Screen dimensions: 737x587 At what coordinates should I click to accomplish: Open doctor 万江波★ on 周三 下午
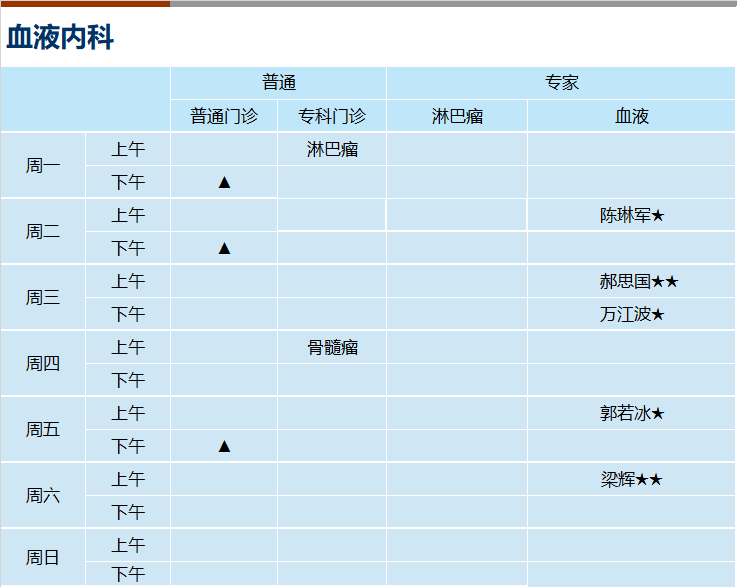click(x=632, y=314)
